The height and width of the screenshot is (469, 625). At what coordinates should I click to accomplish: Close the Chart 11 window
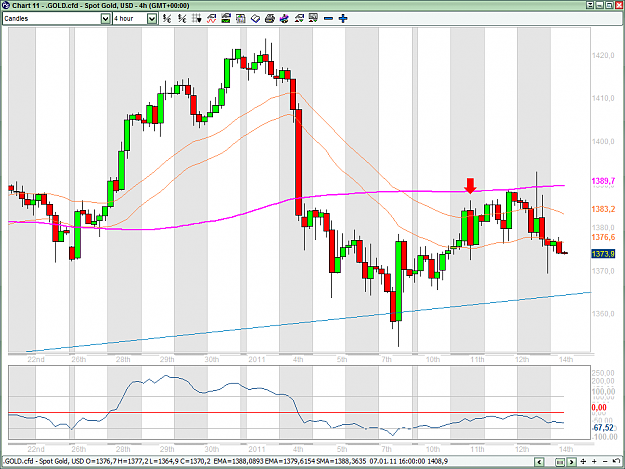618,5
